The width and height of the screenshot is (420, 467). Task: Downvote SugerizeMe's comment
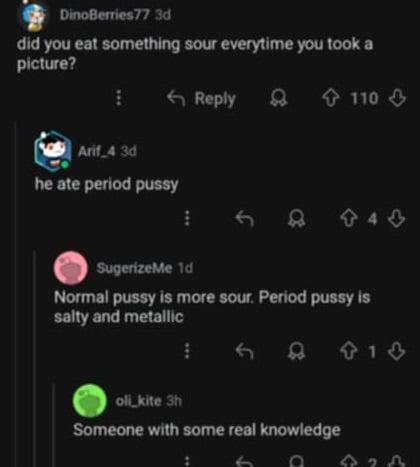point(396,351)
